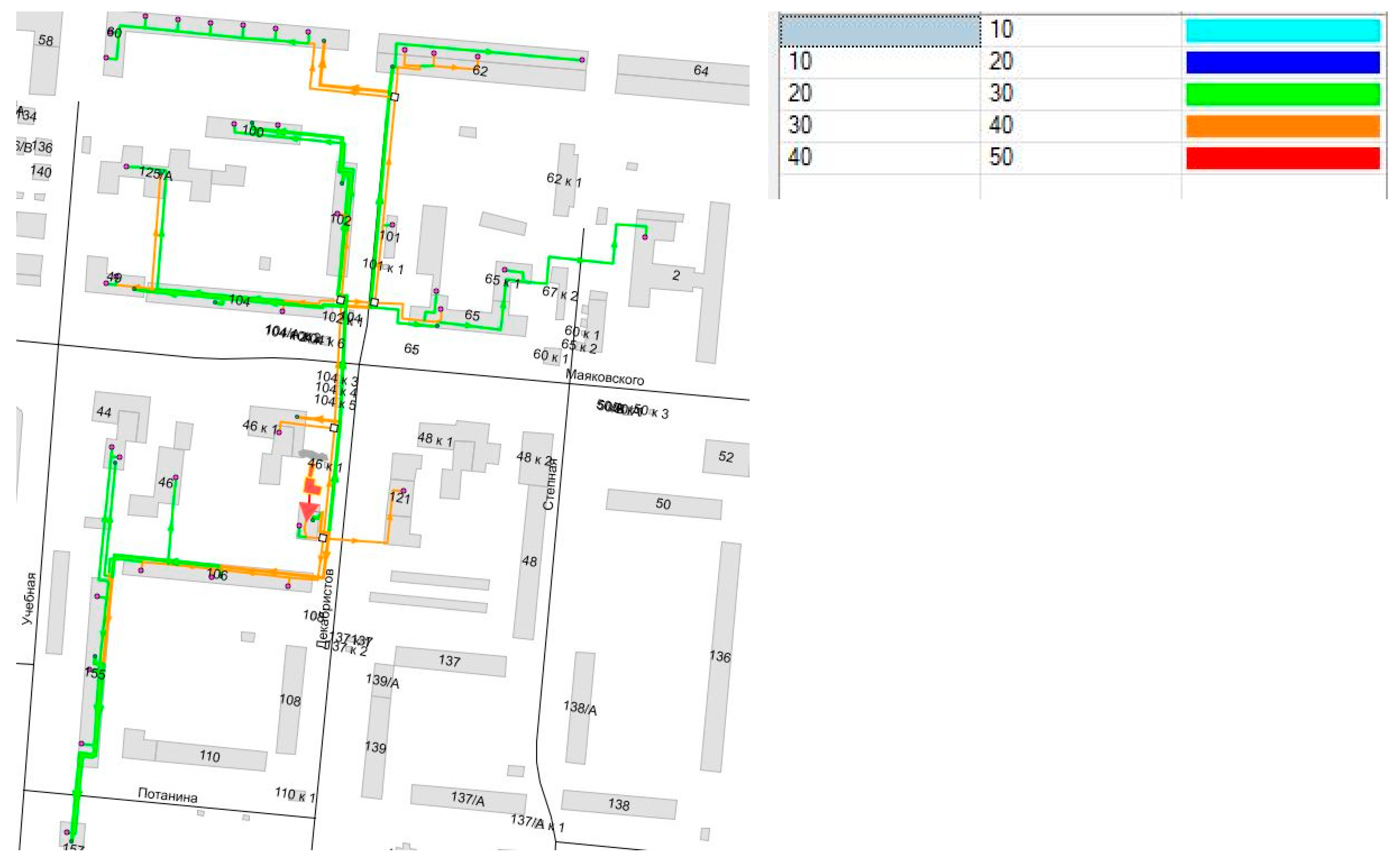Click building 64 in the top right

[701, 71]
